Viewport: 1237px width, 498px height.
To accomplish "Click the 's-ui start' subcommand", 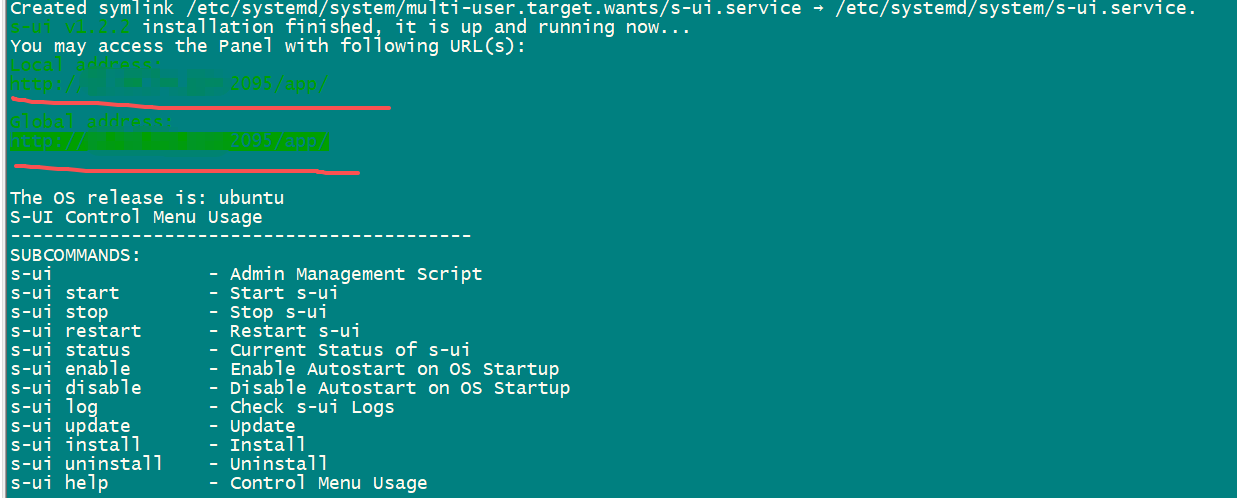I will pyautogui.click(x=64, y=293).
